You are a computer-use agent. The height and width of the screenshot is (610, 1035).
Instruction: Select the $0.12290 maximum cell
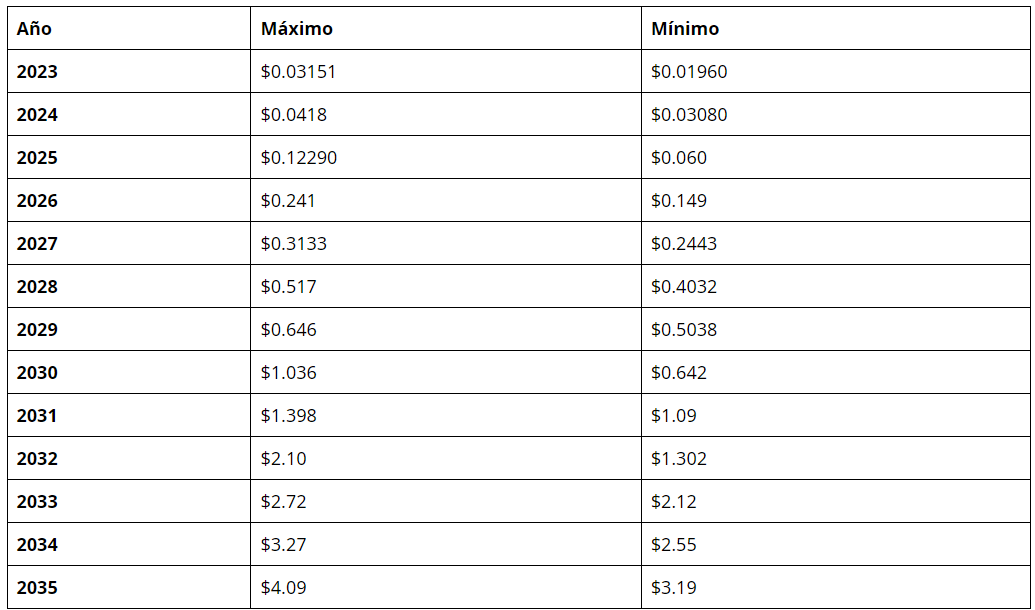298,158
